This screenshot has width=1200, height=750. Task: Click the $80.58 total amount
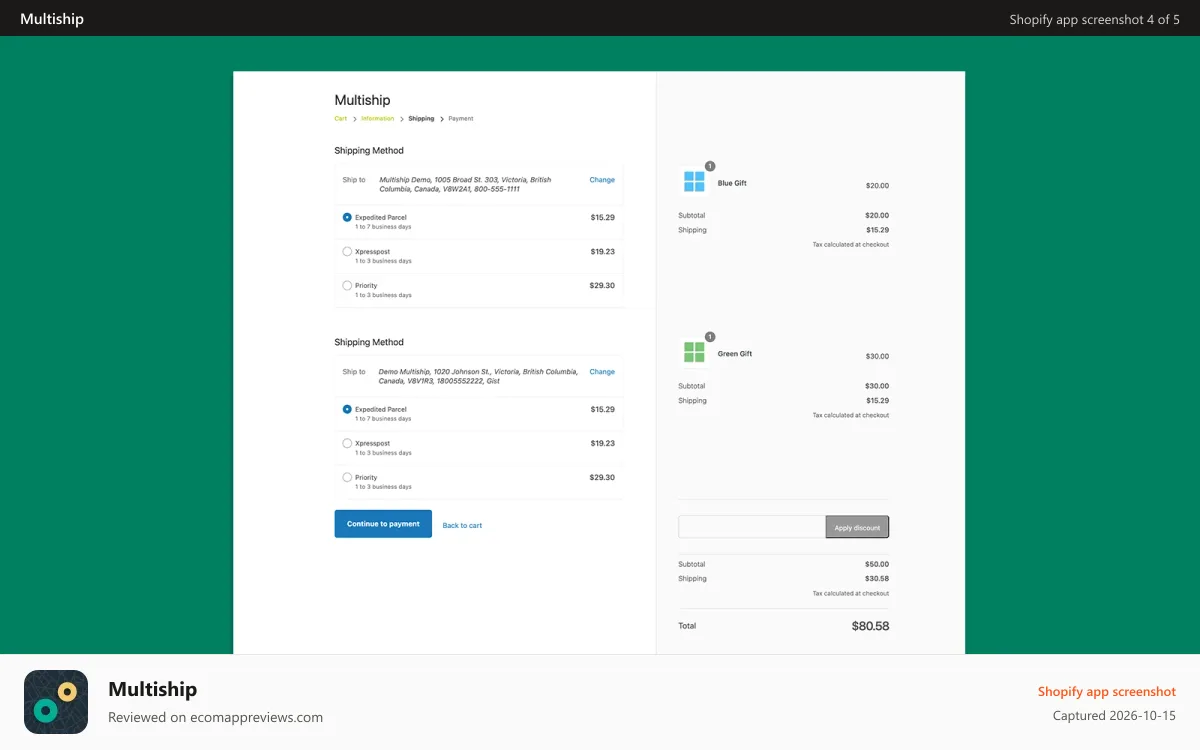870,626
